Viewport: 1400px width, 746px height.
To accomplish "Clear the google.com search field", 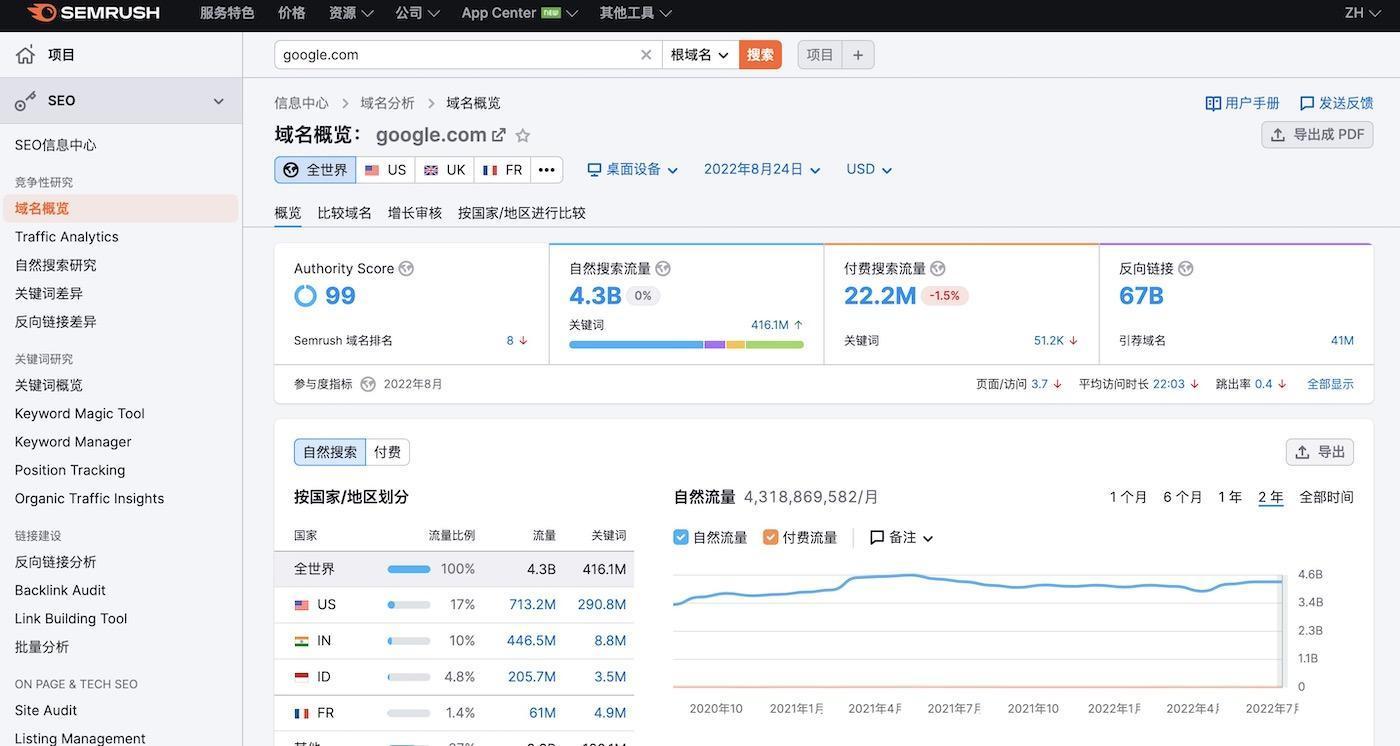I will (646, 55).
